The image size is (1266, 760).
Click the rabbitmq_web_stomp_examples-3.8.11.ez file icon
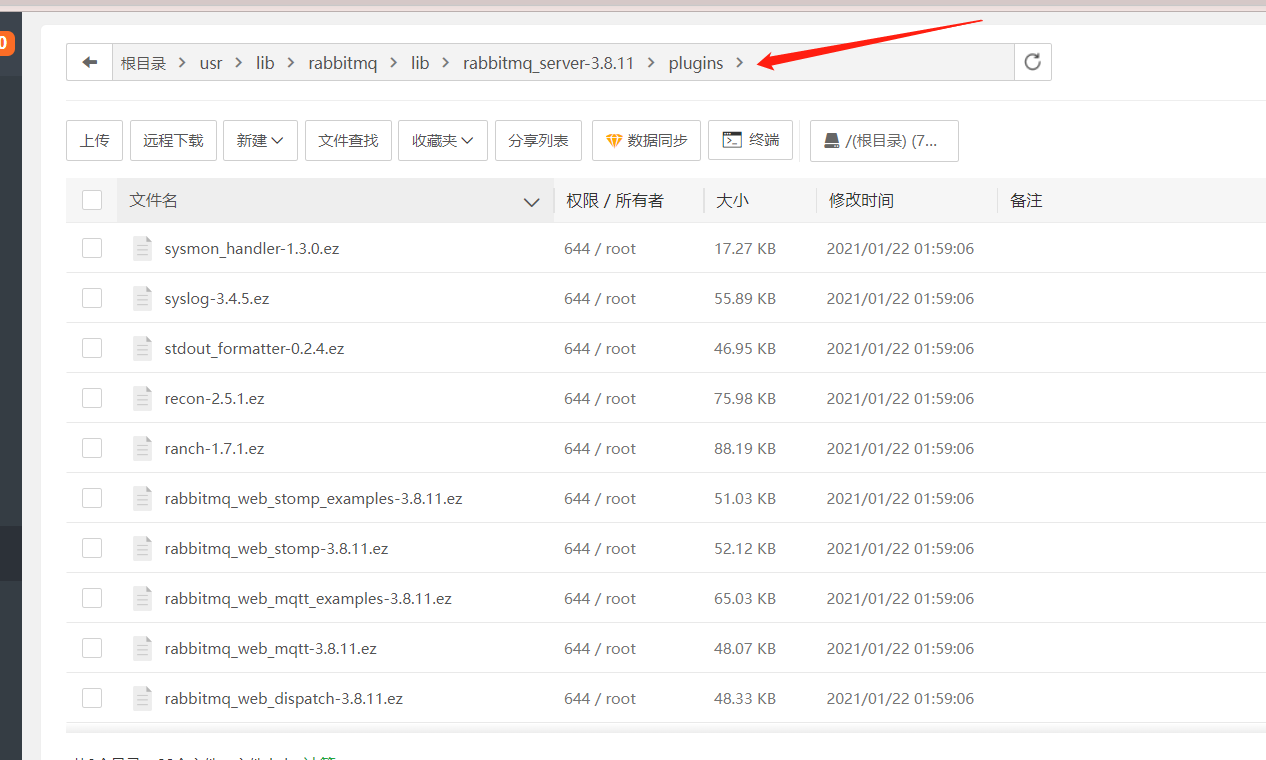(x=143, y=498)
